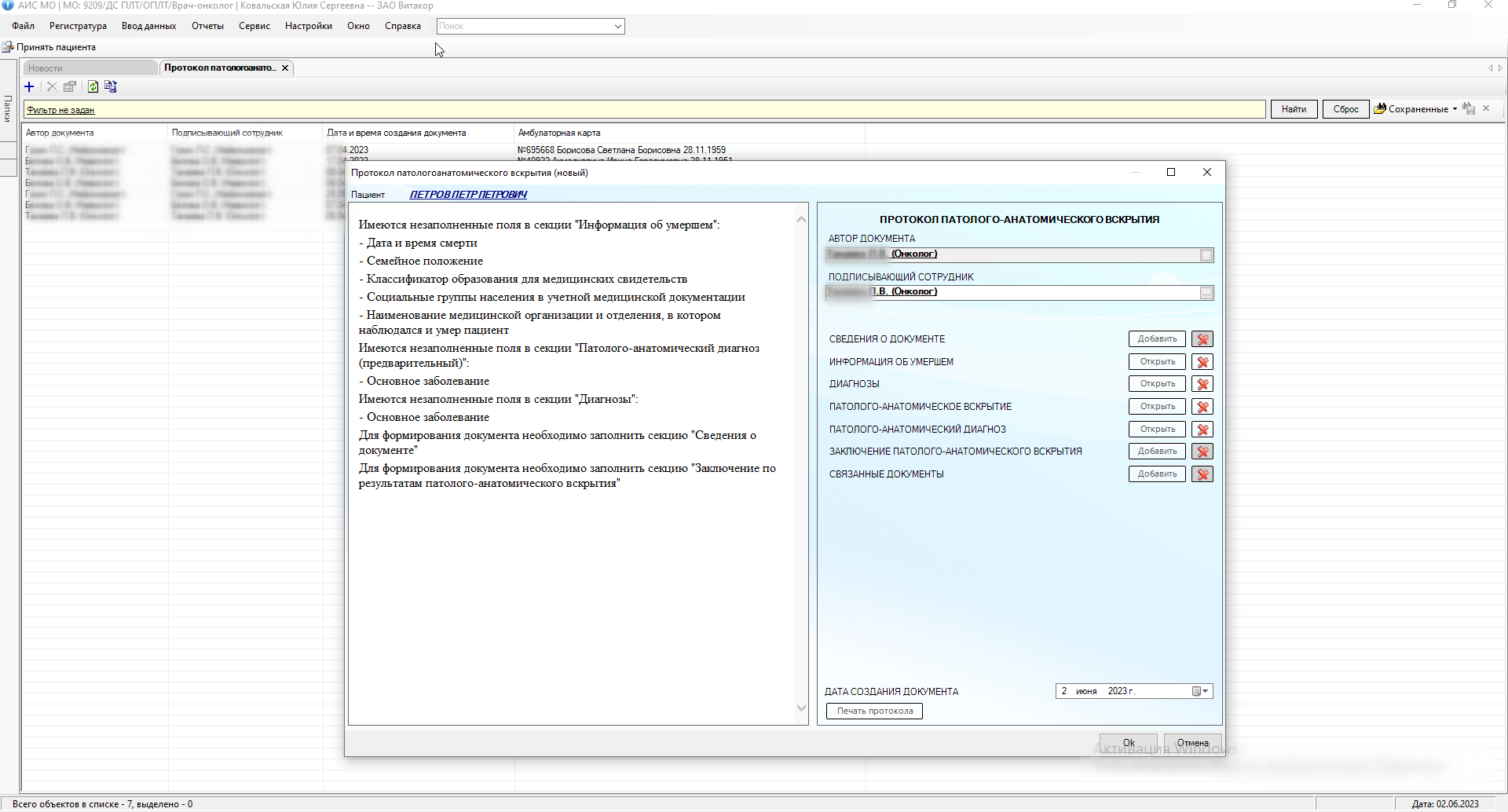Image resolution: width=1508 pixels, height=812 pixels.
Task: Click in the Поиск search field
Action: tap(524, 26)
